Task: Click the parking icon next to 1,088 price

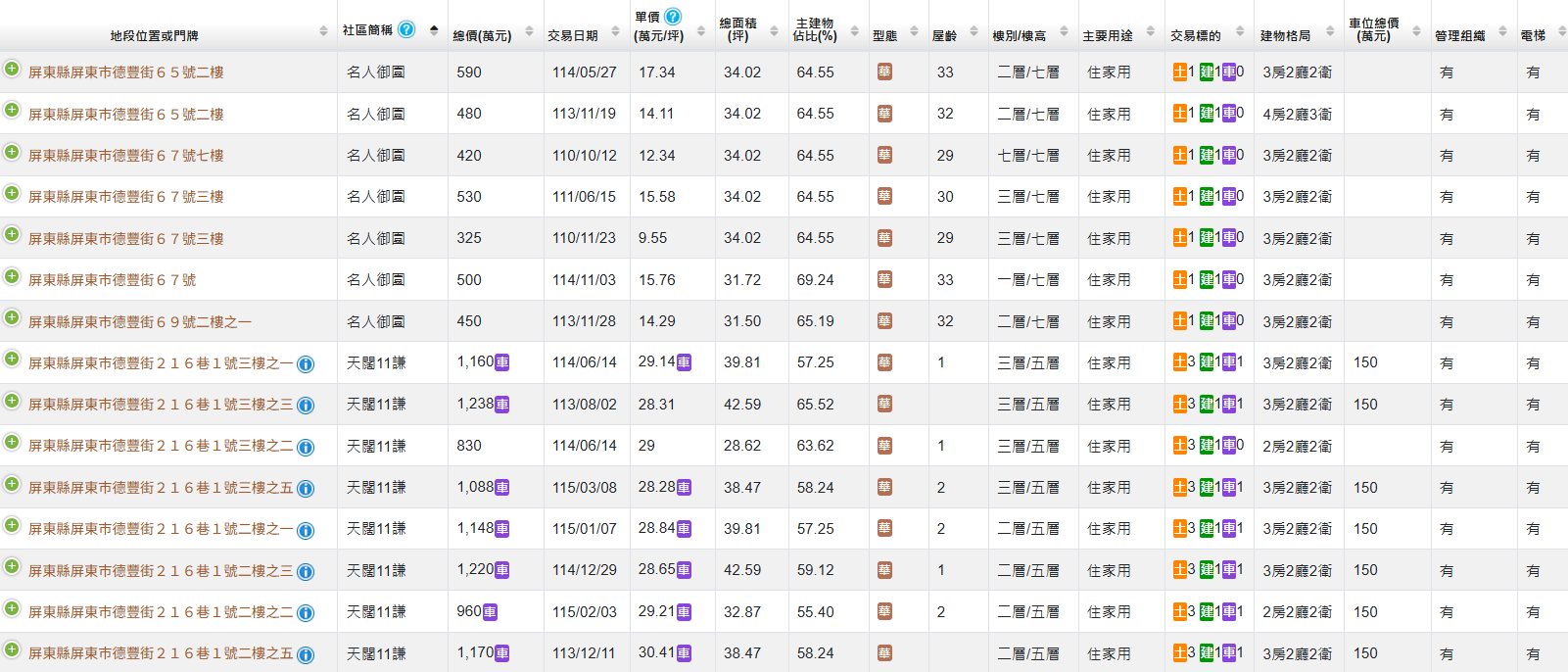Action: (x=501, y=487)
